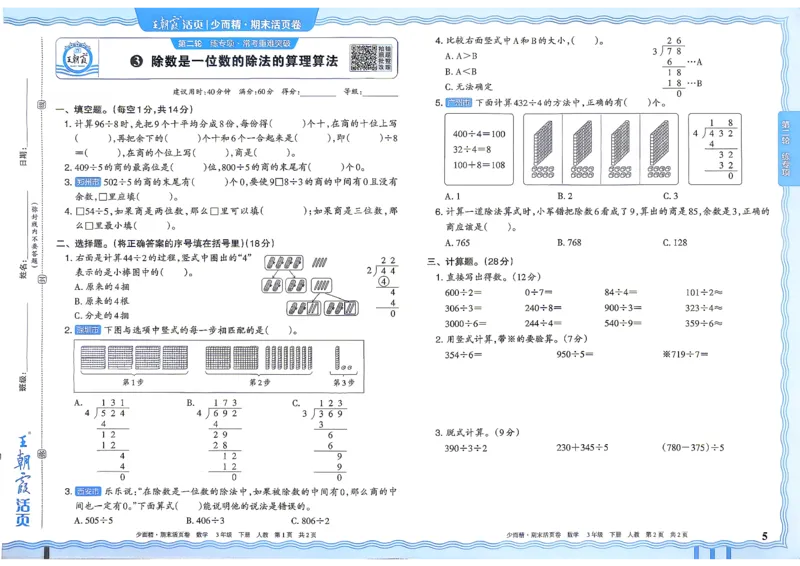
Task: Select option B. 768
Action: point(569,242)
